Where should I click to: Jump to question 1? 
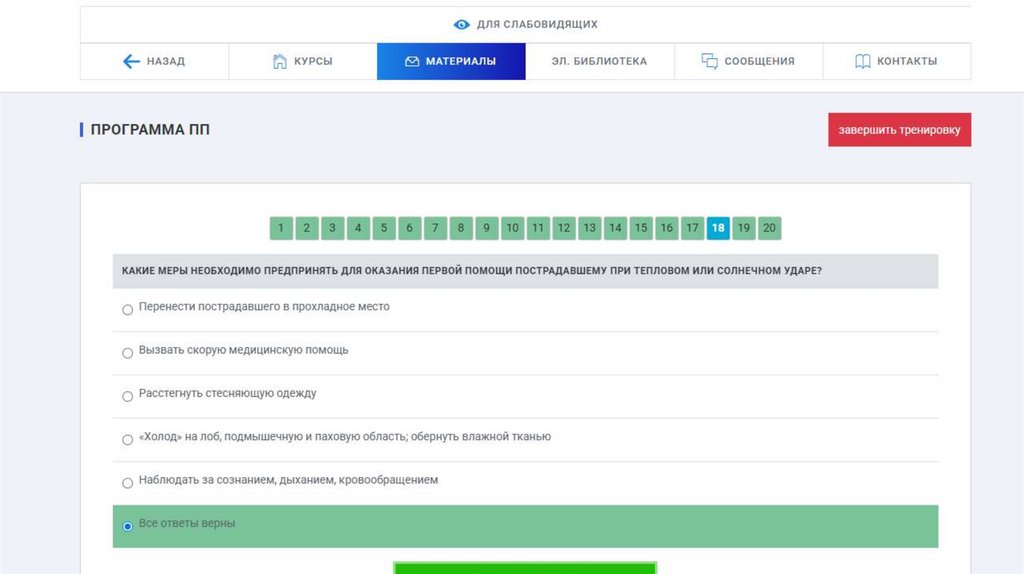click(x=281, y=228)
